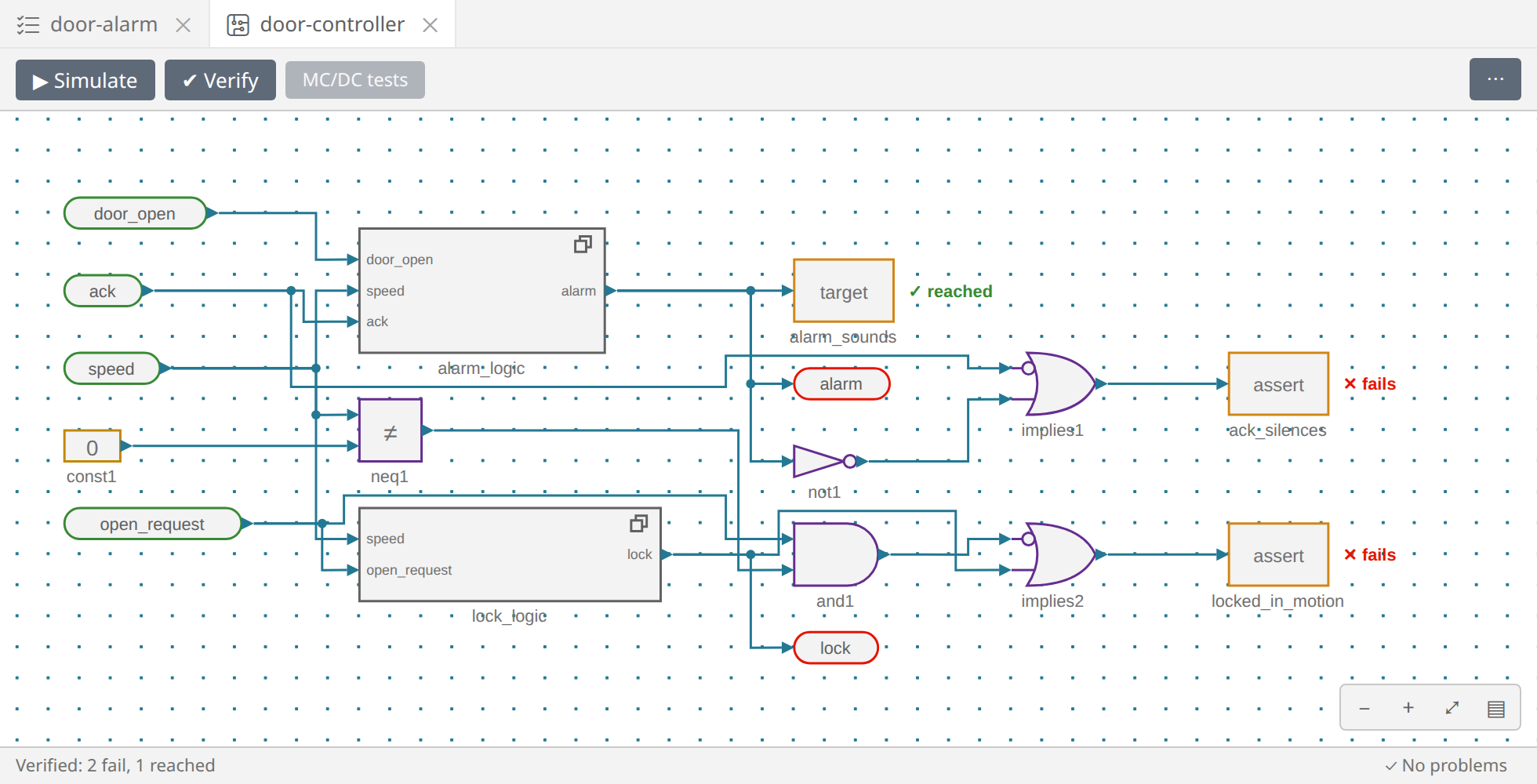Select the alarm output port
The height and width of the screenshot is (784, 1537).
[841, 384]
